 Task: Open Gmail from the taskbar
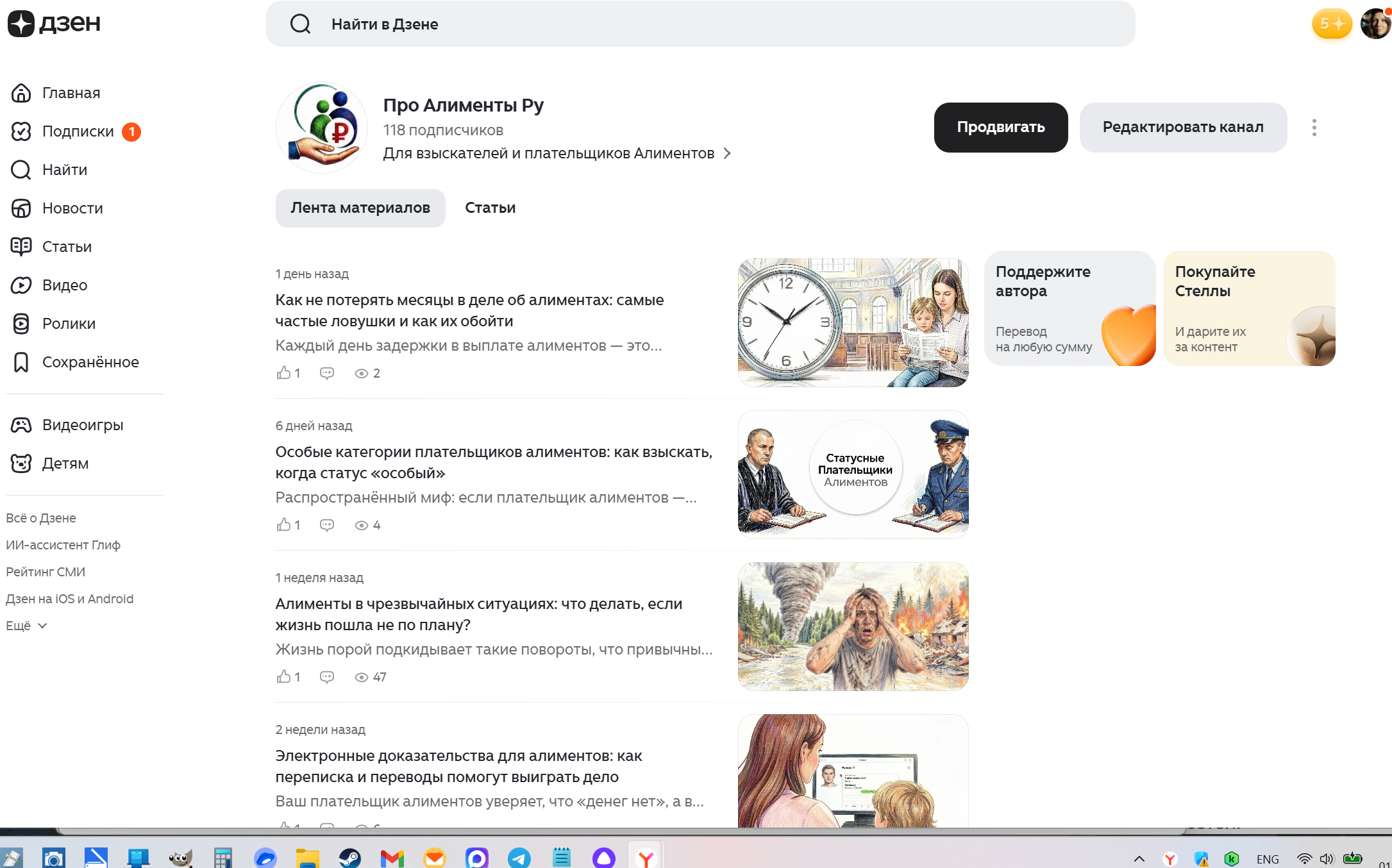click(x=392, y=858)
